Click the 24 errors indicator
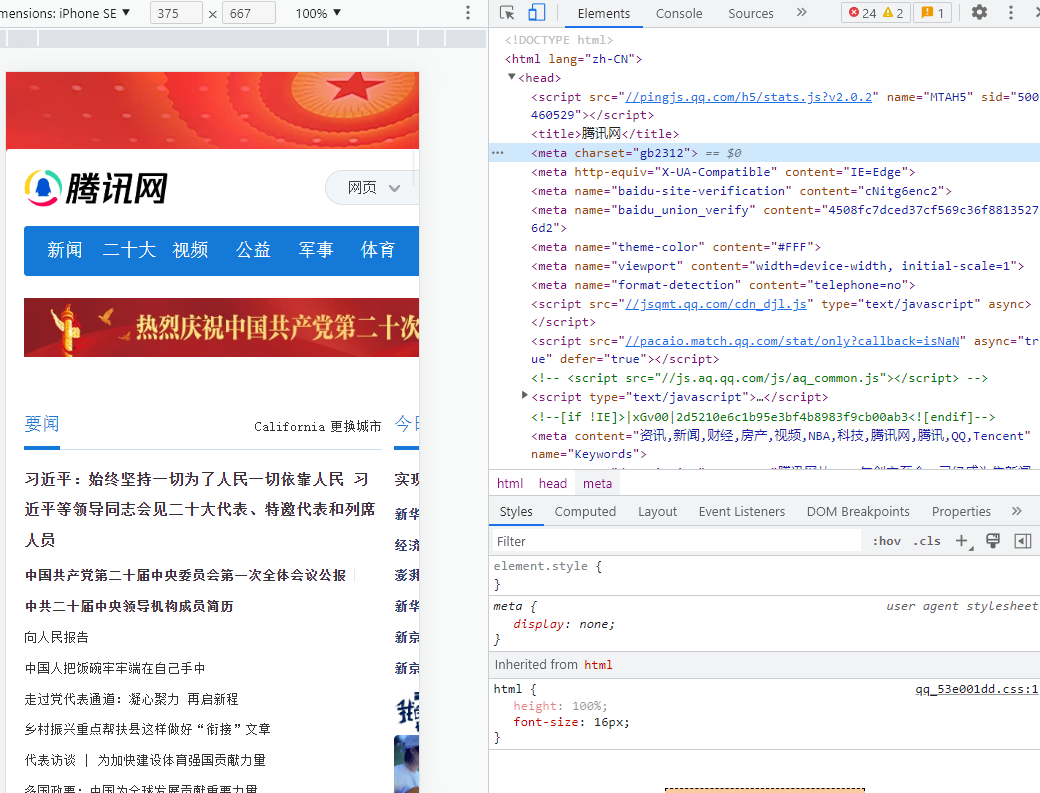Image resolution: width=1040 pixels, height=793 pixels. point(863,13)
